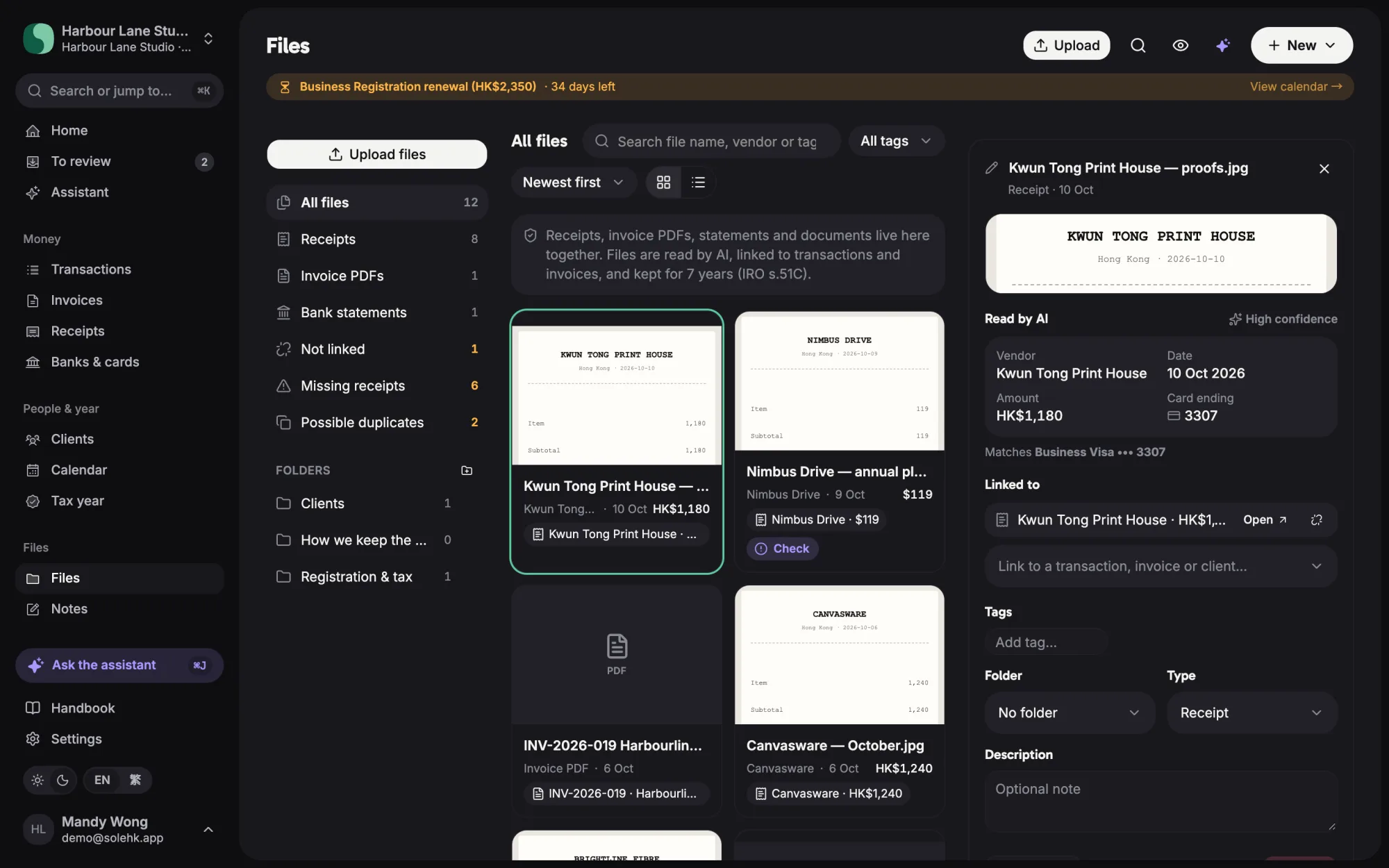Open Calendar in sidebar
Screen dimensions: 1389x868
tap(119, 470)
